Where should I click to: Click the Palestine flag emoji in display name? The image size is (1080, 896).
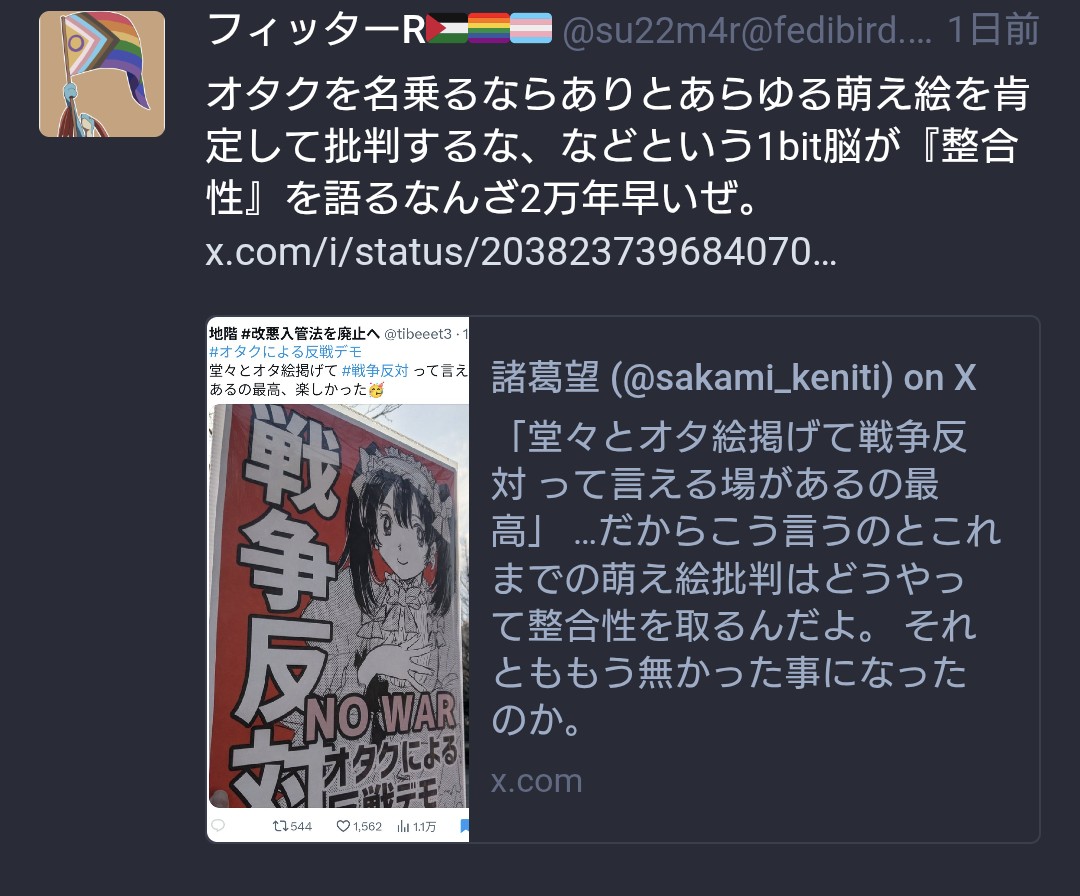pyautogui.click(x=447, y=29)
